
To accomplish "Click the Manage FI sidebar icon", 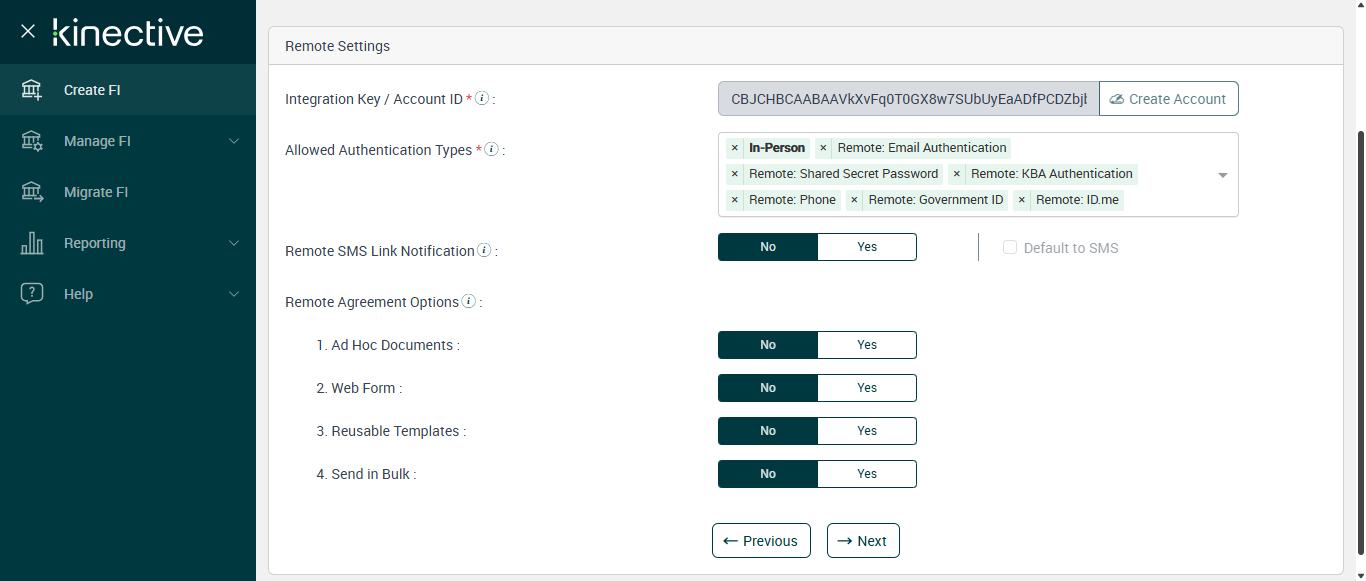I will [32, 141].
